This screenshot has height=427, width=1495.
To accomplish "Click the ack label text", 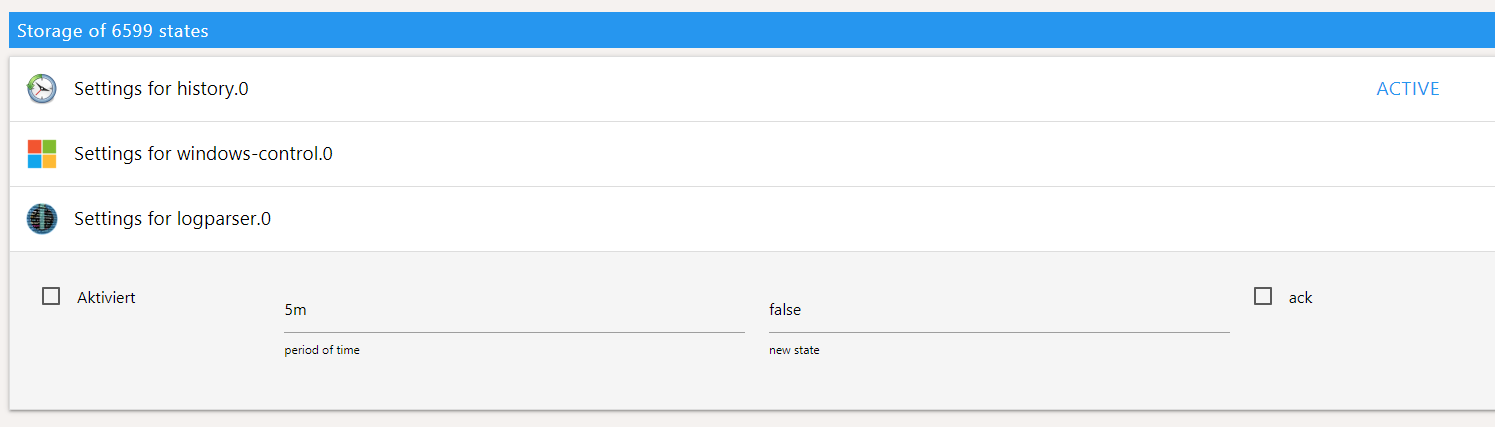I will 1300,297.
